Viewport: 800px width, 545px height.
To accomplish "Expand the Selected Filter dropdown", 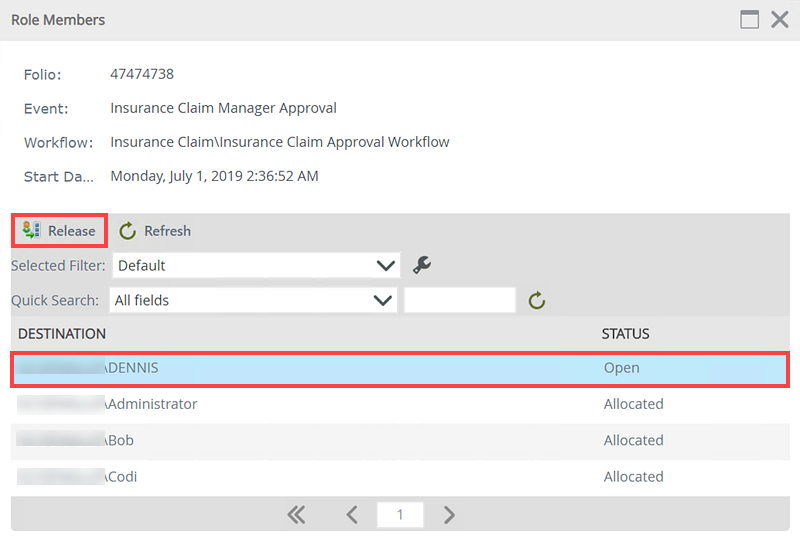I will (x=385, y=266).
